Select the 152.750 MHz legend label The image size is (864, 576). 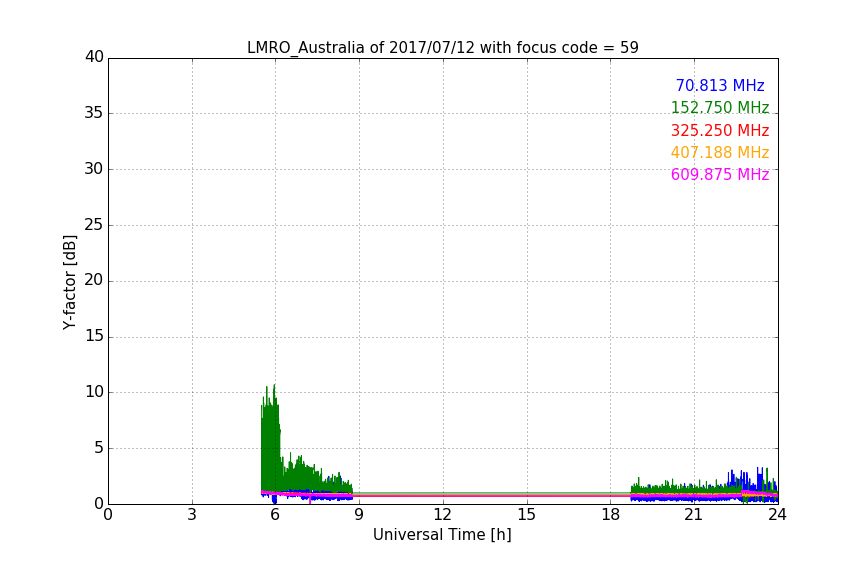[720, 107]
